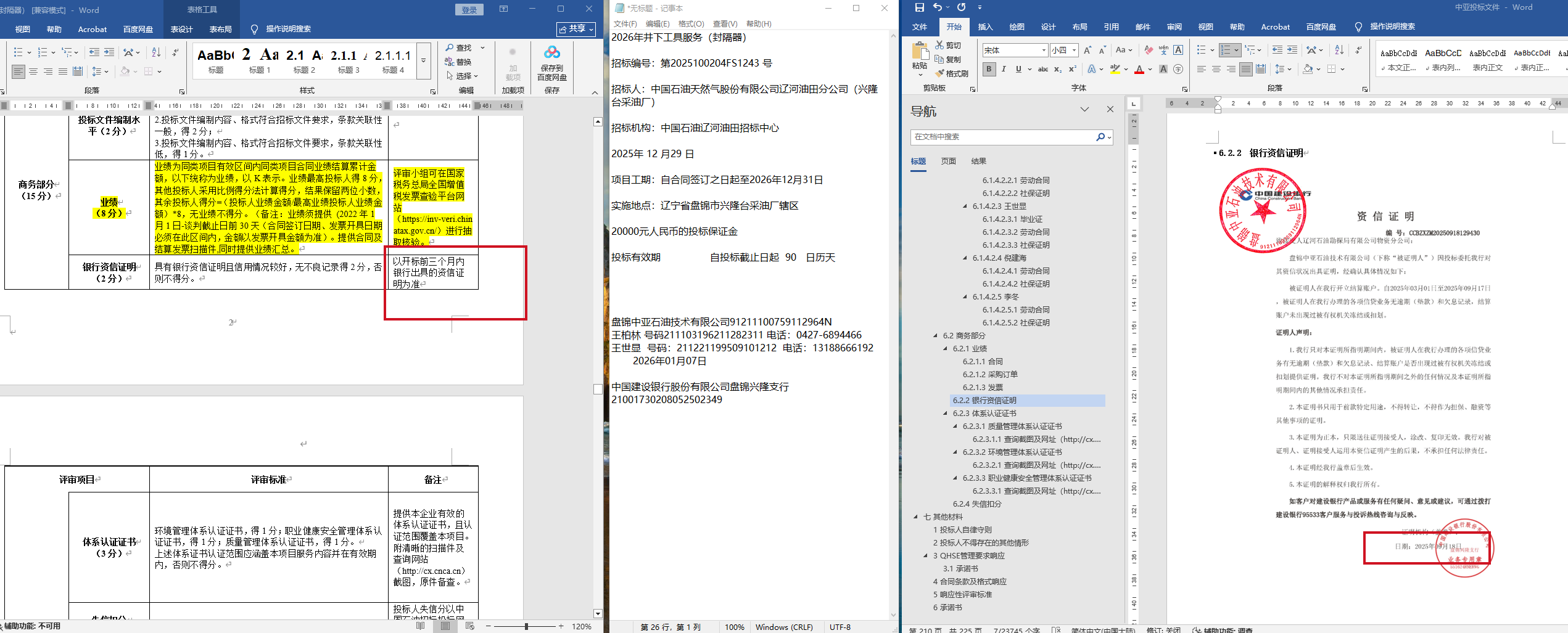Open 查找 find in left Word
Image resolution: width=1568 pixels, height=633 pixels.
(460, 47)
